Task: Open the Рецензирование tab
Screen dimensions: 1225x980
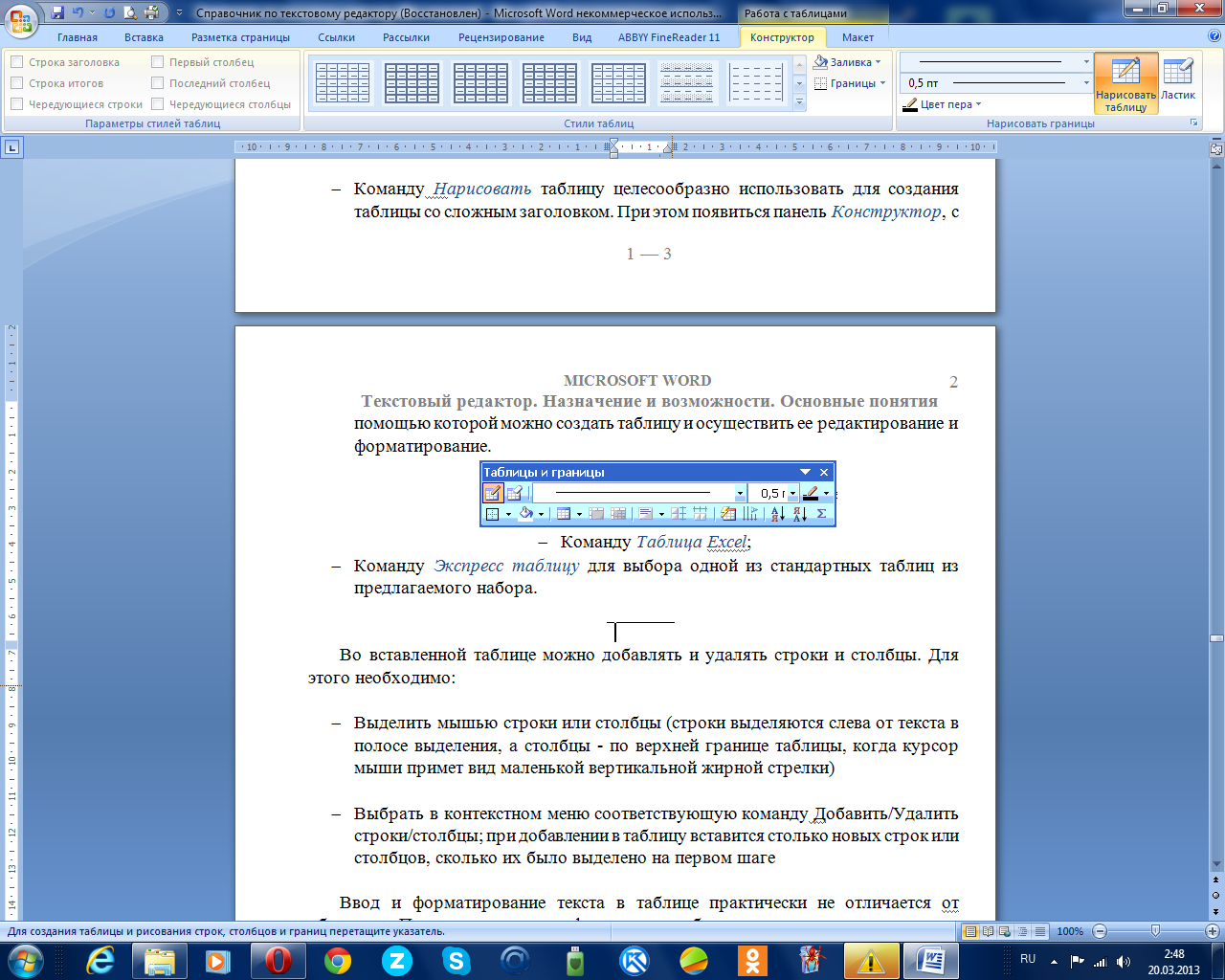Action: click(x=501, y=37)
